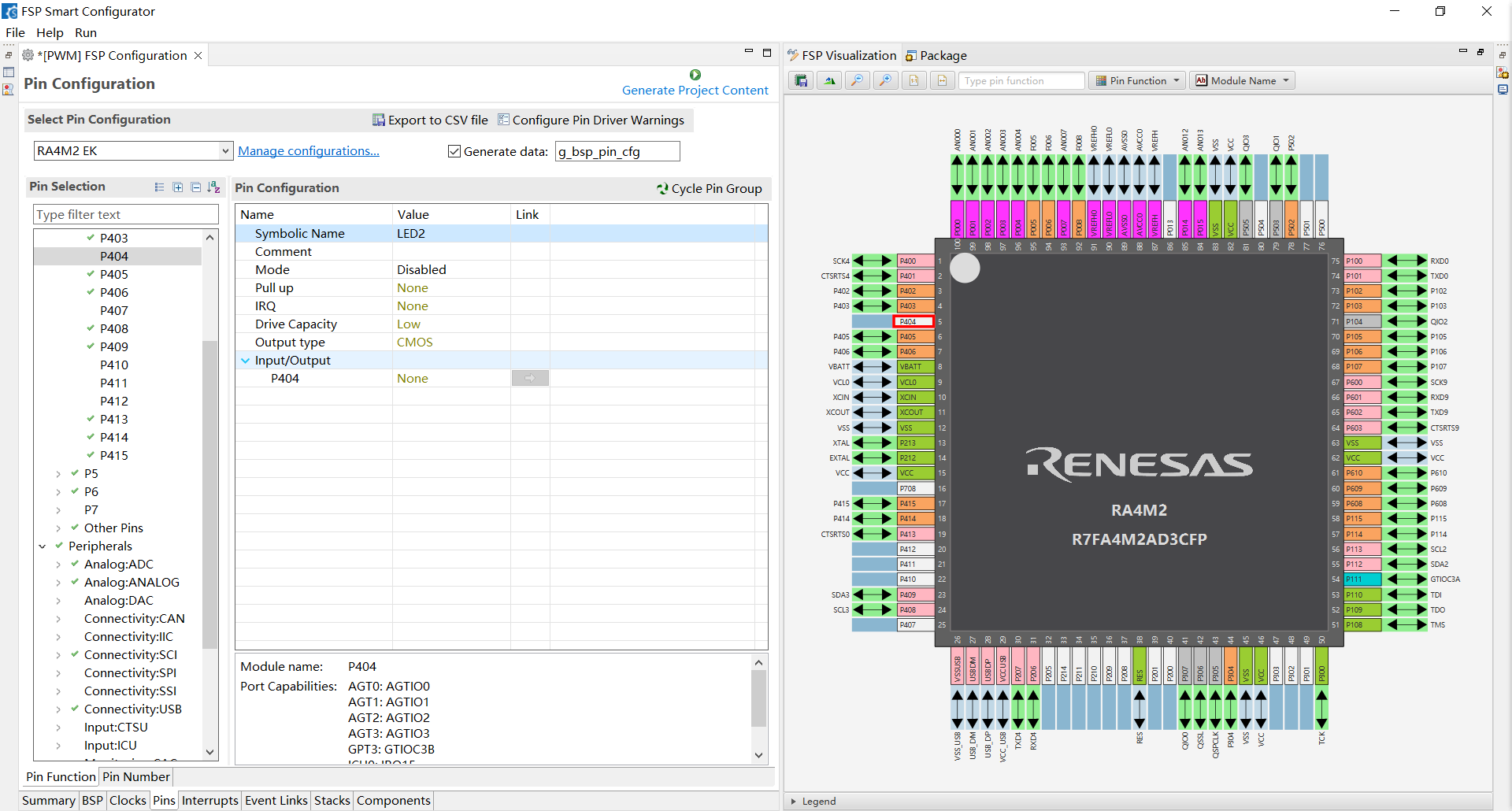
Task: Click the Manage configurations link
Action: 309,151
